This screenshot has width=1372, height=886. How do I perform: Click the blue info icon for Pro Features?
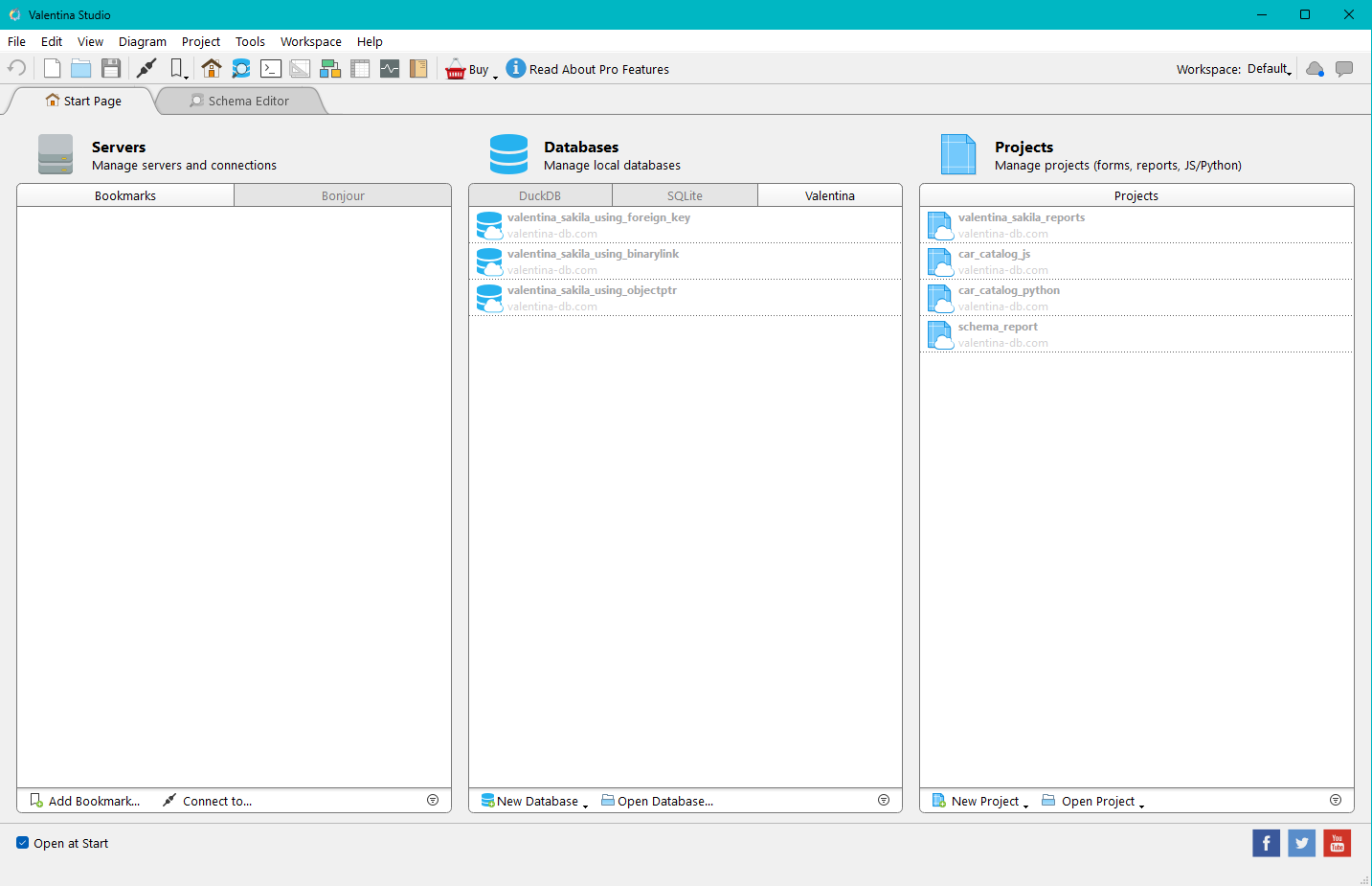516,68
